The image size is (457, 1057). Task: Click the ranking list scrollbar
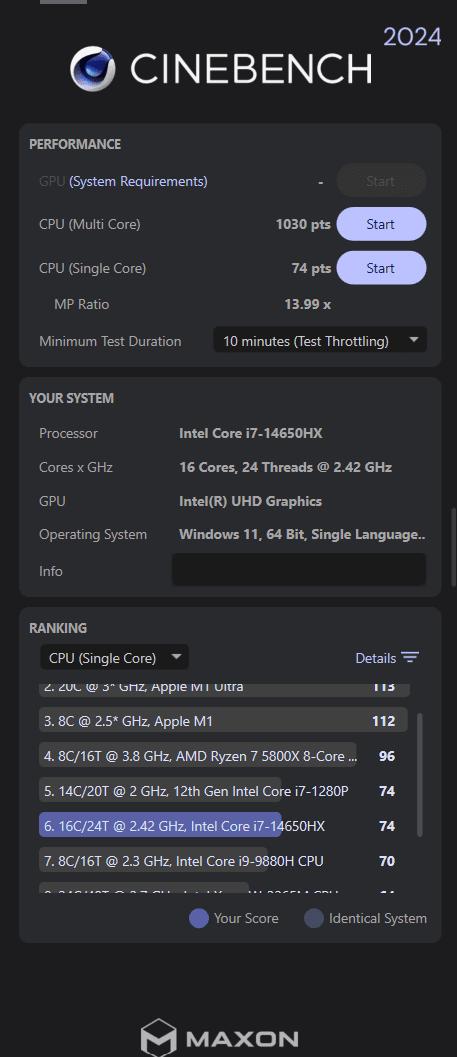click(x=421, y=775)
